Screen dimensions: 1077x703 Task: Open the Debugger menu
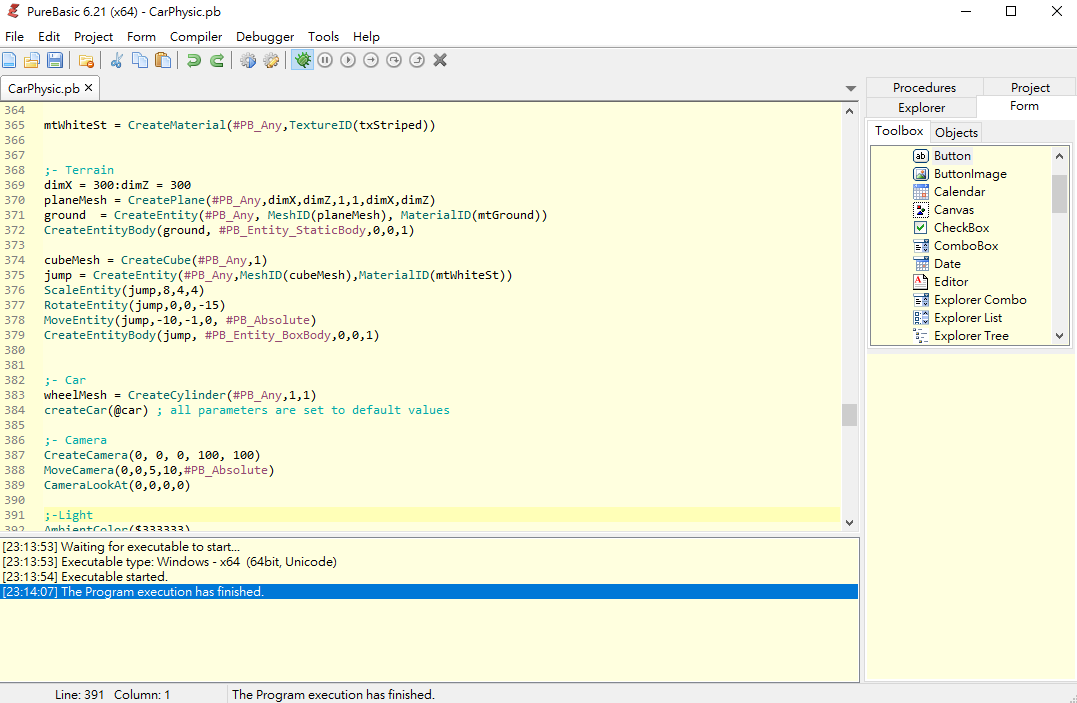pyautogui.click(x=265, y=36)
